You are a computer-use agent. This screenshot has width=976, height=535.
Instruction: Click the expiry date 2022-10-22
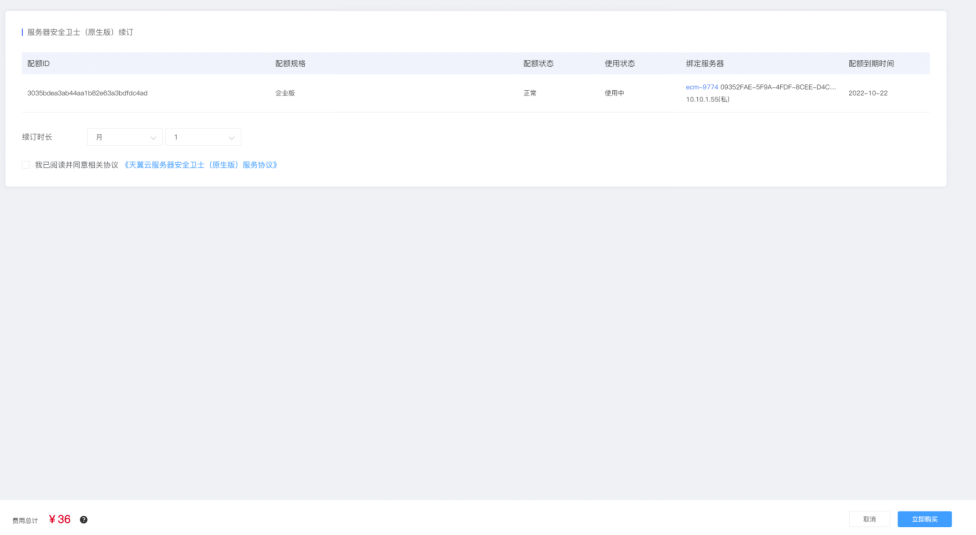pyautogui.click(x=868, y=93)
